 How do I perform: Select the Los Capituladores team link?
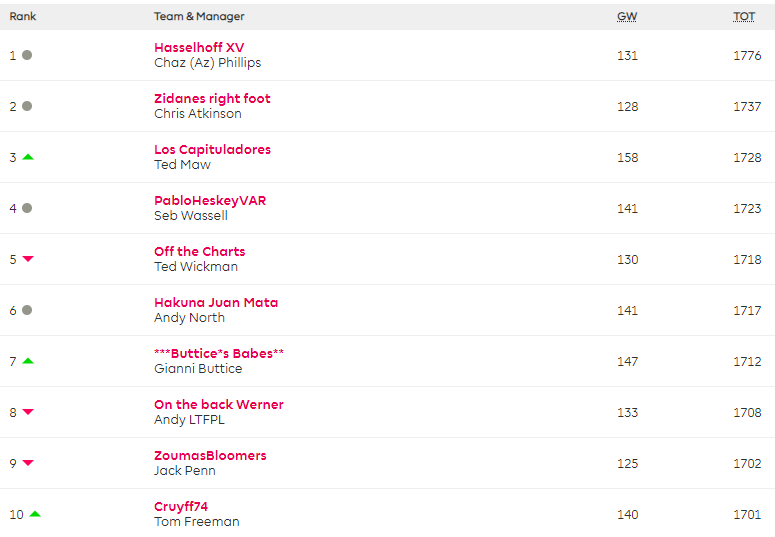[213, 149]
